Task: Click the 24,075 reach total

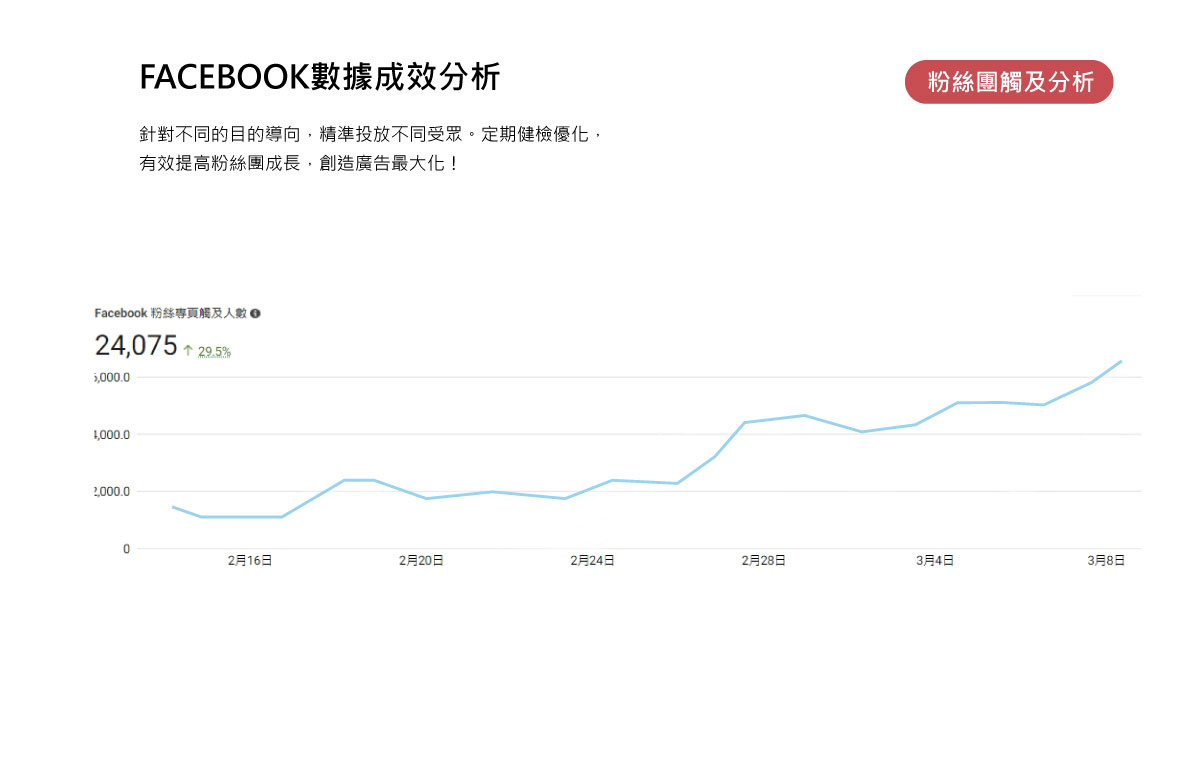Action: (x=136, y=346)
